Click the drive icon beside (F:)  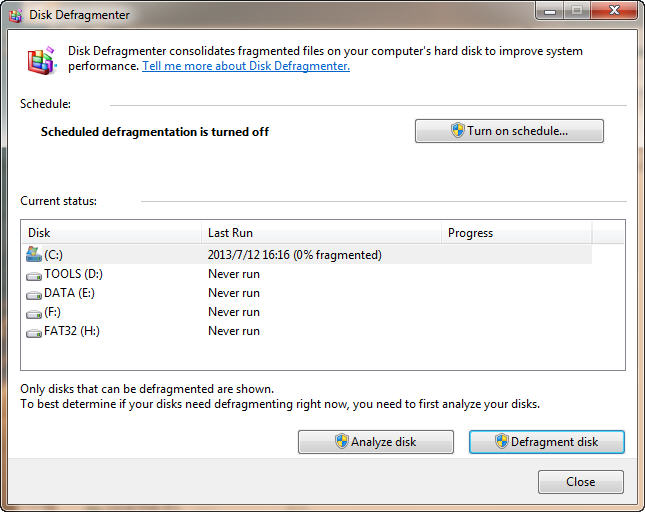(34, 314)
